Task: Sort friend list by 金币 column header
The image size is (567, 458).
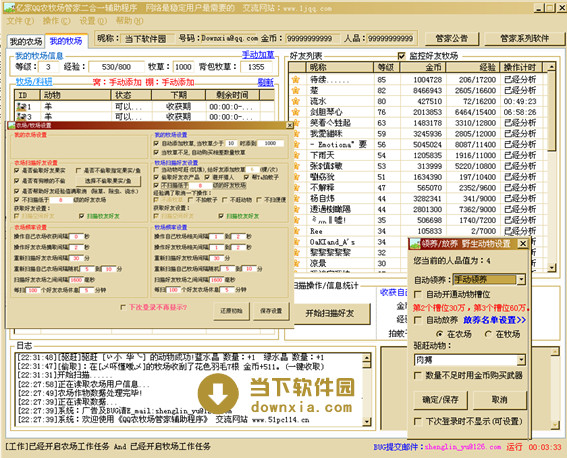Action: tap(423, 67)
